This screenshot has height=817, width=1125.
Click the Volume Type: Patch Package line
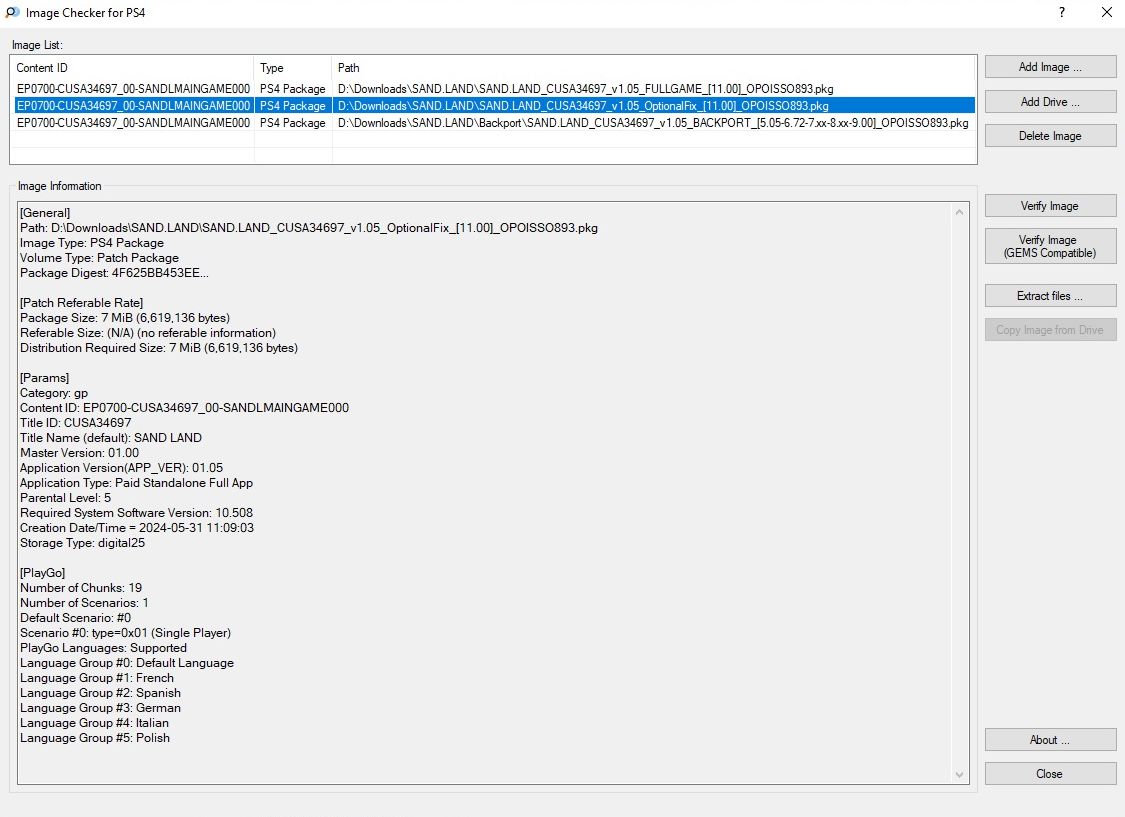point(99,258)
